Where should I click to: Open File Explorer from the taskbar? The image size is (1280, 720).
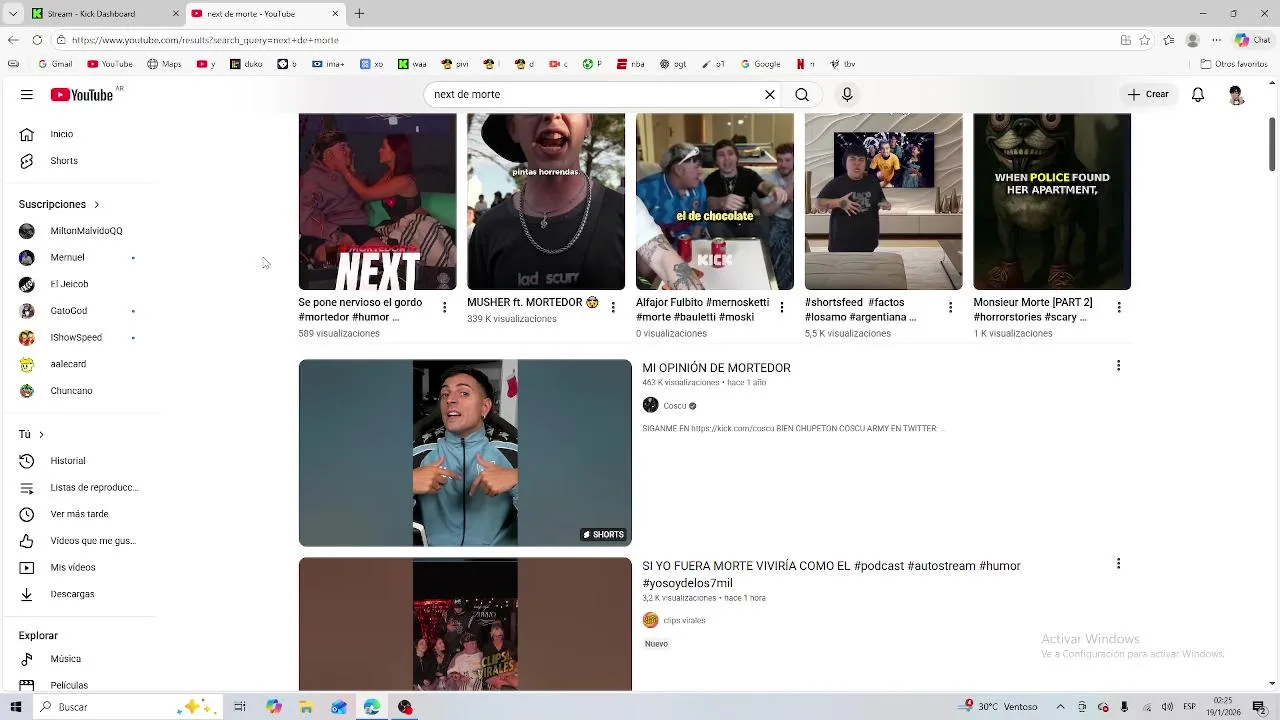click(306, 707)
